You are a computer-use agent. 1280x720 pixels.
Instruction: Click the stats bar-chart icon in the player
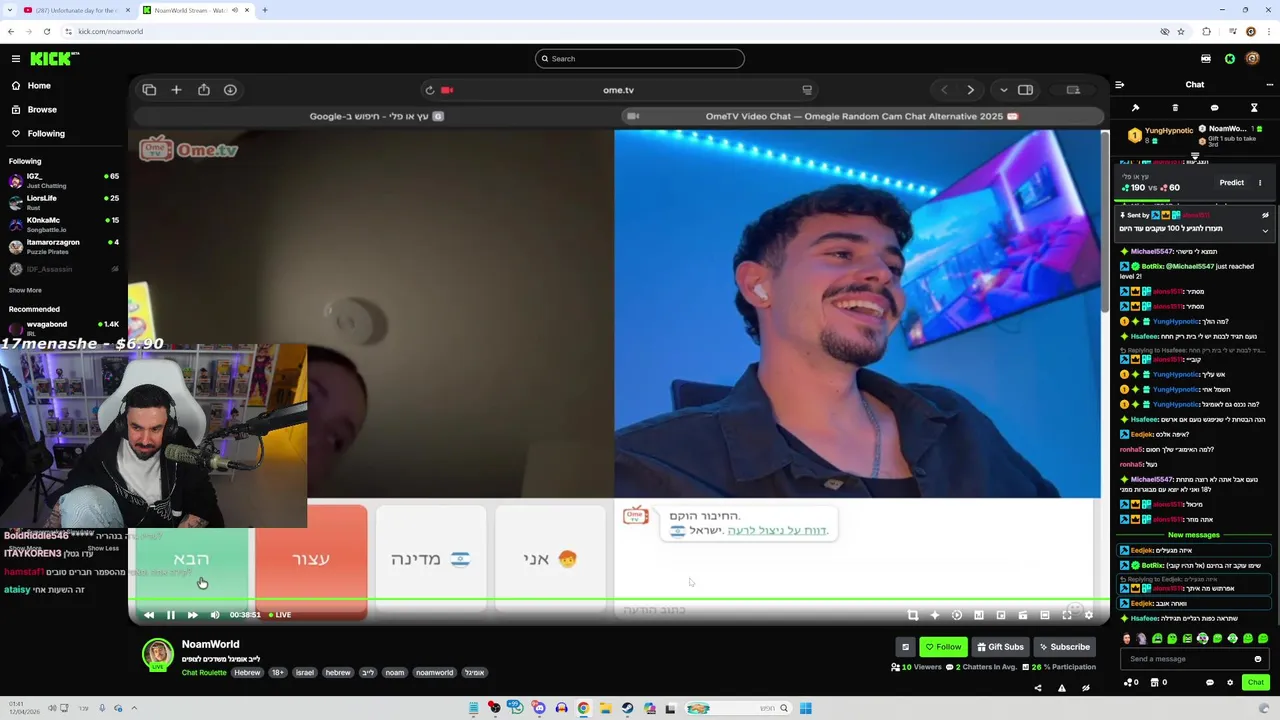pyautogui.click(x=979, y=615)
